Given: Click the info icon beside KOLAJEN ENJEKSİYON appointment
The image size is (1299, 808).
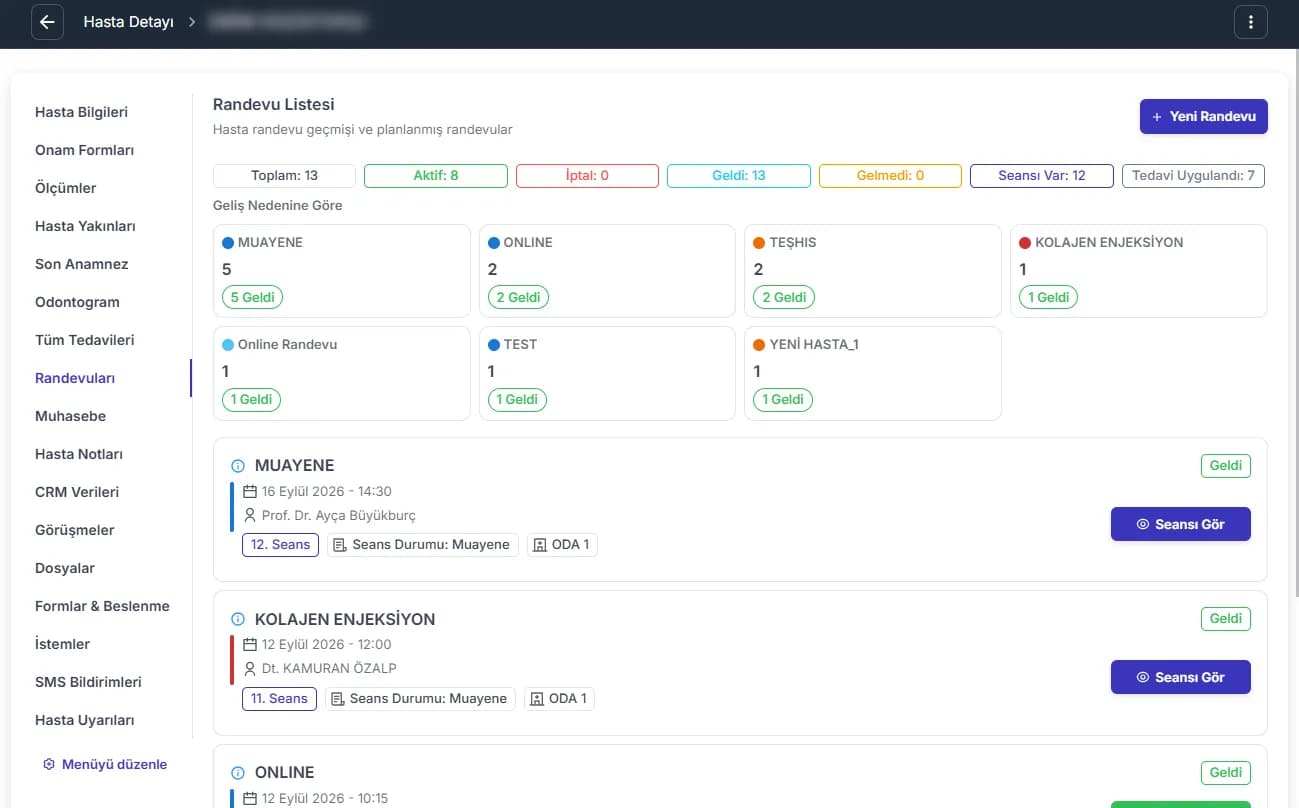Looking at the screenshot, I should (x=238, y=620).
